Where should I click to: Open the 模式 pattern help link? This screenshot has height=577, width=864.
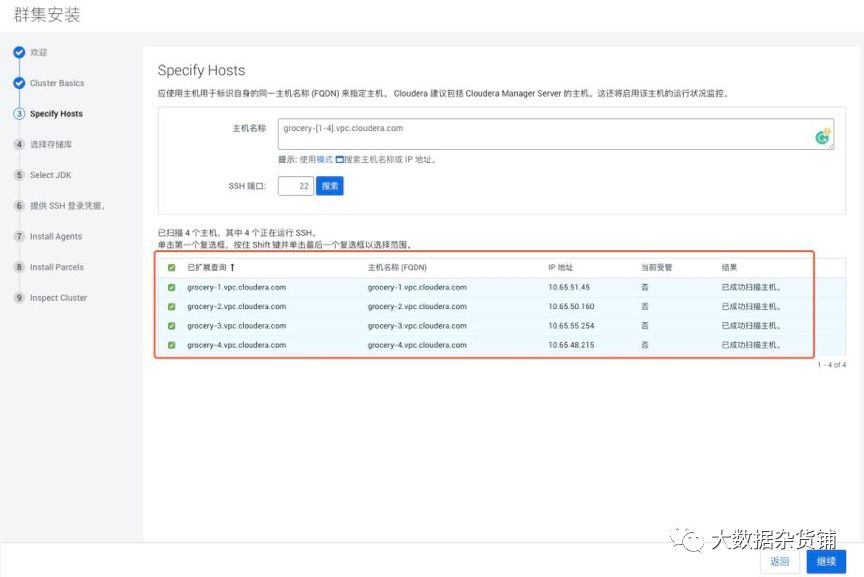(x=325, y=160)
